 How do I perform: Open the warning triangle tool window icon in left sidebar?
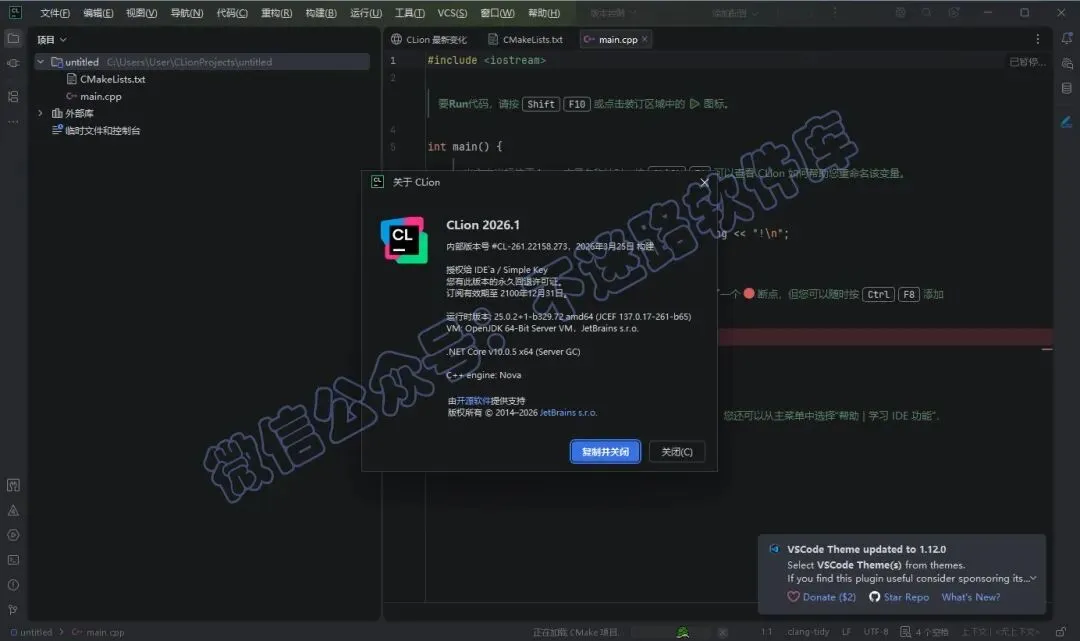coord(13,511)
